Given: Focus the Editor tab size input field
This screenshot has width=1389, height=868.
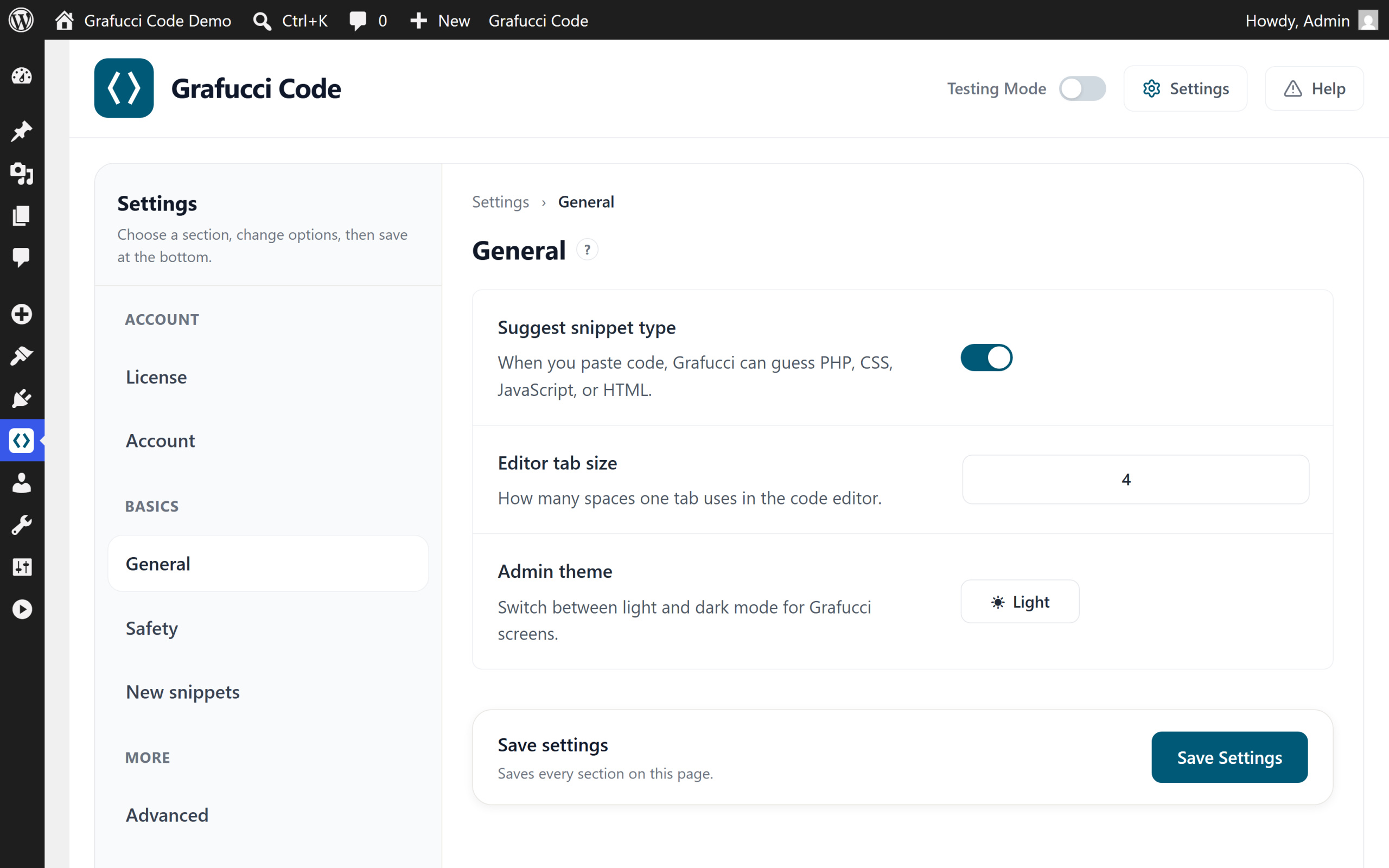Looking at the screenshot, I should click(1135, 480).
